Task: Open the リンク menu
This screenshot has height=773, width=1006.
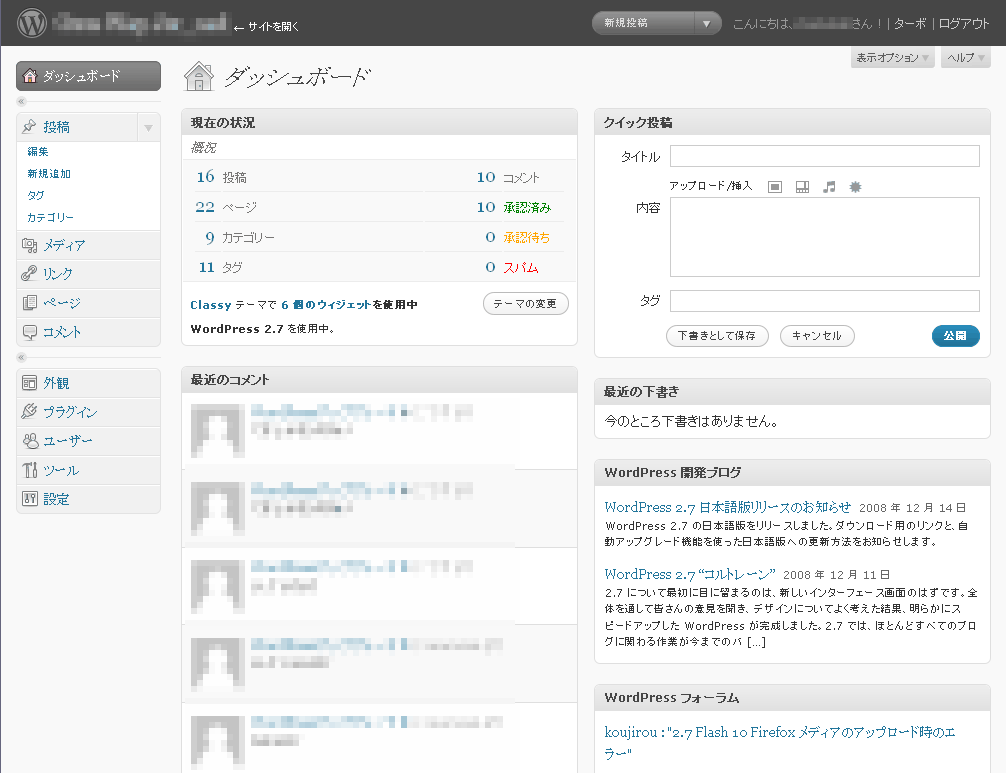Action: tap(58, 274)
